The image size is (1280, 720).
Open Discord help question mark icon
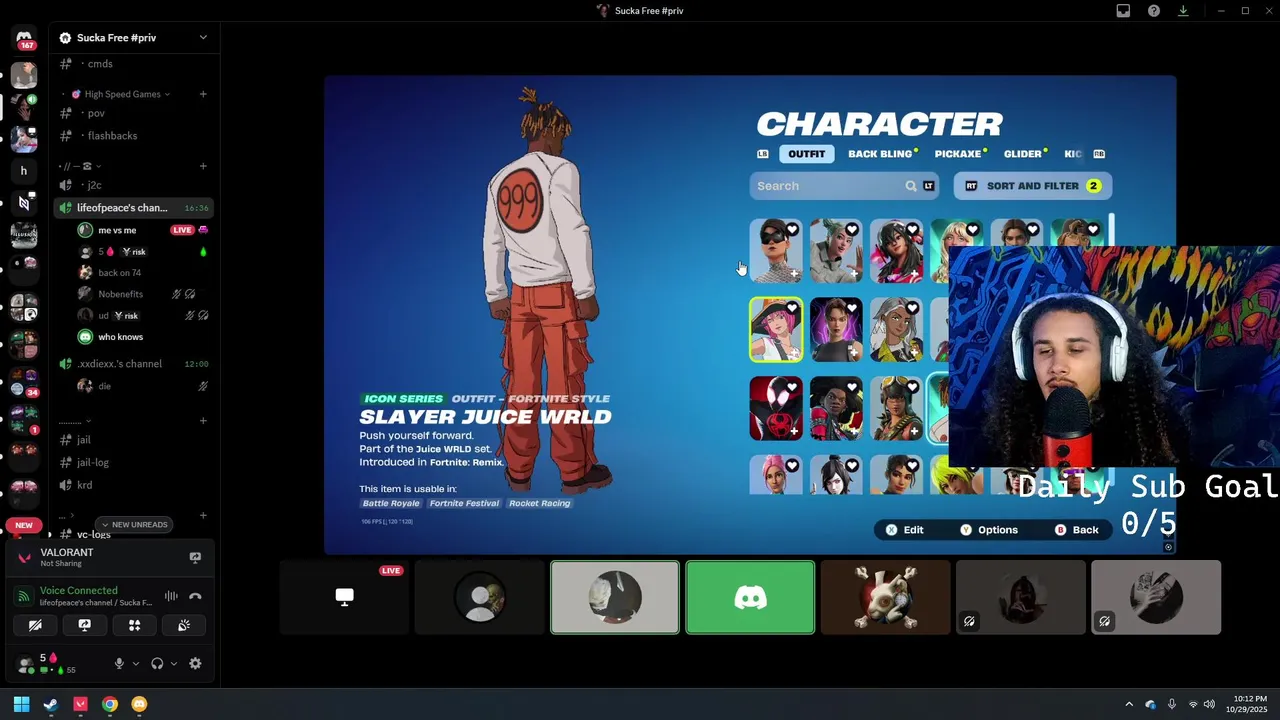pos(1154,11)
